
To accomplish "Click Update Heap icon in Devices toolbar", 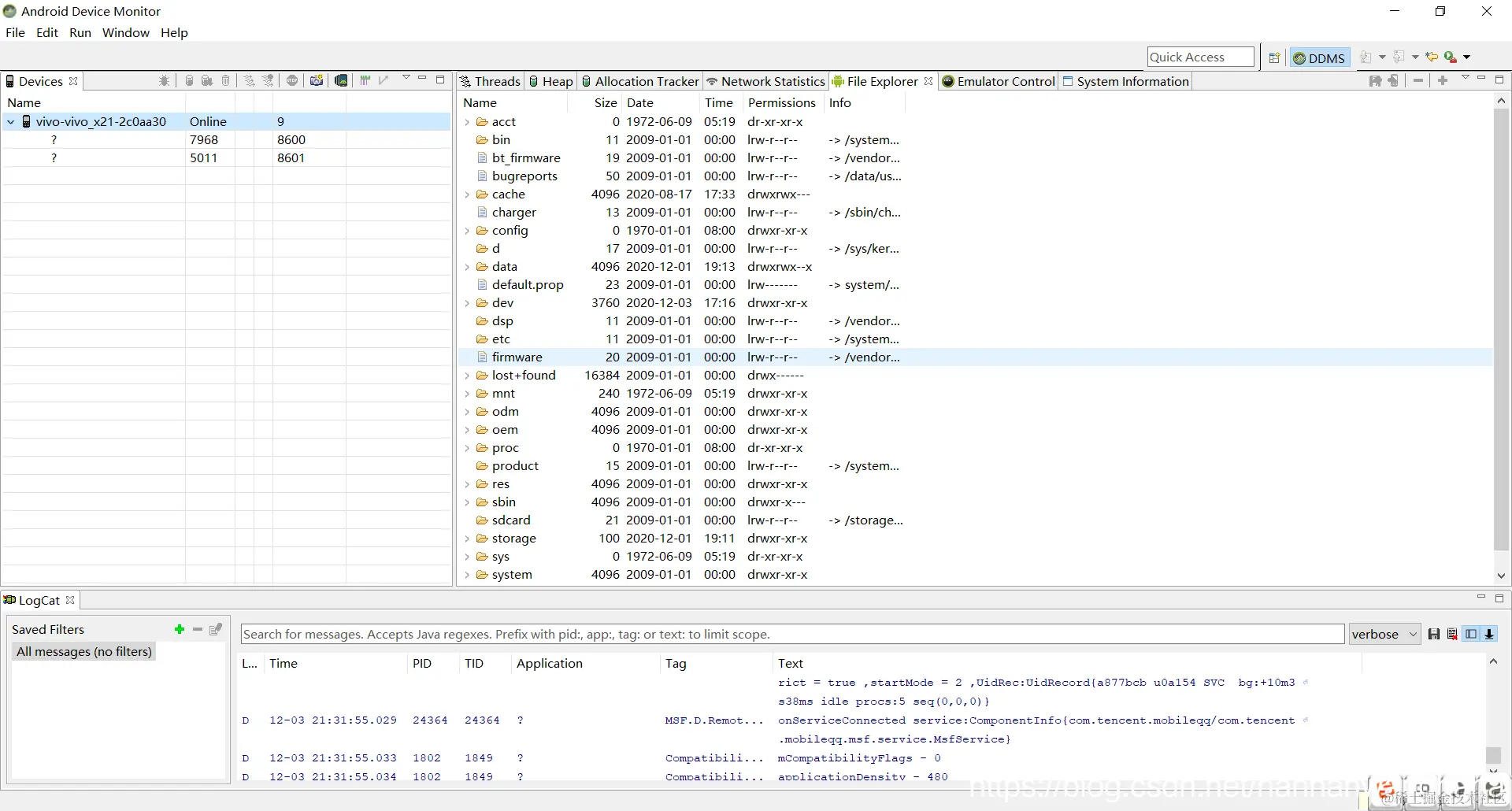I will pyautogui.click(x=189, y=81).
